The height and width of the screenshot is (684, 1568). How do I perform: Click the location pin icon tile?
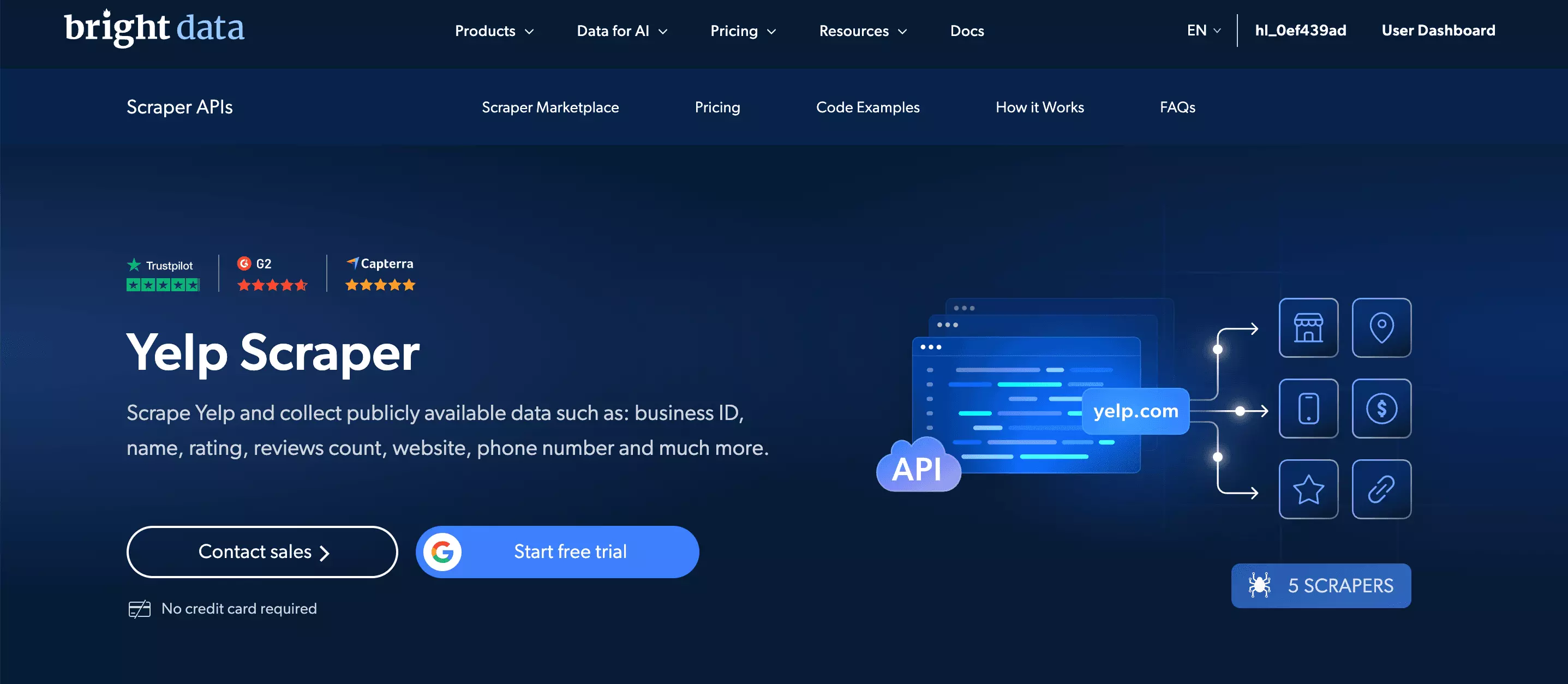[1381, 327]
